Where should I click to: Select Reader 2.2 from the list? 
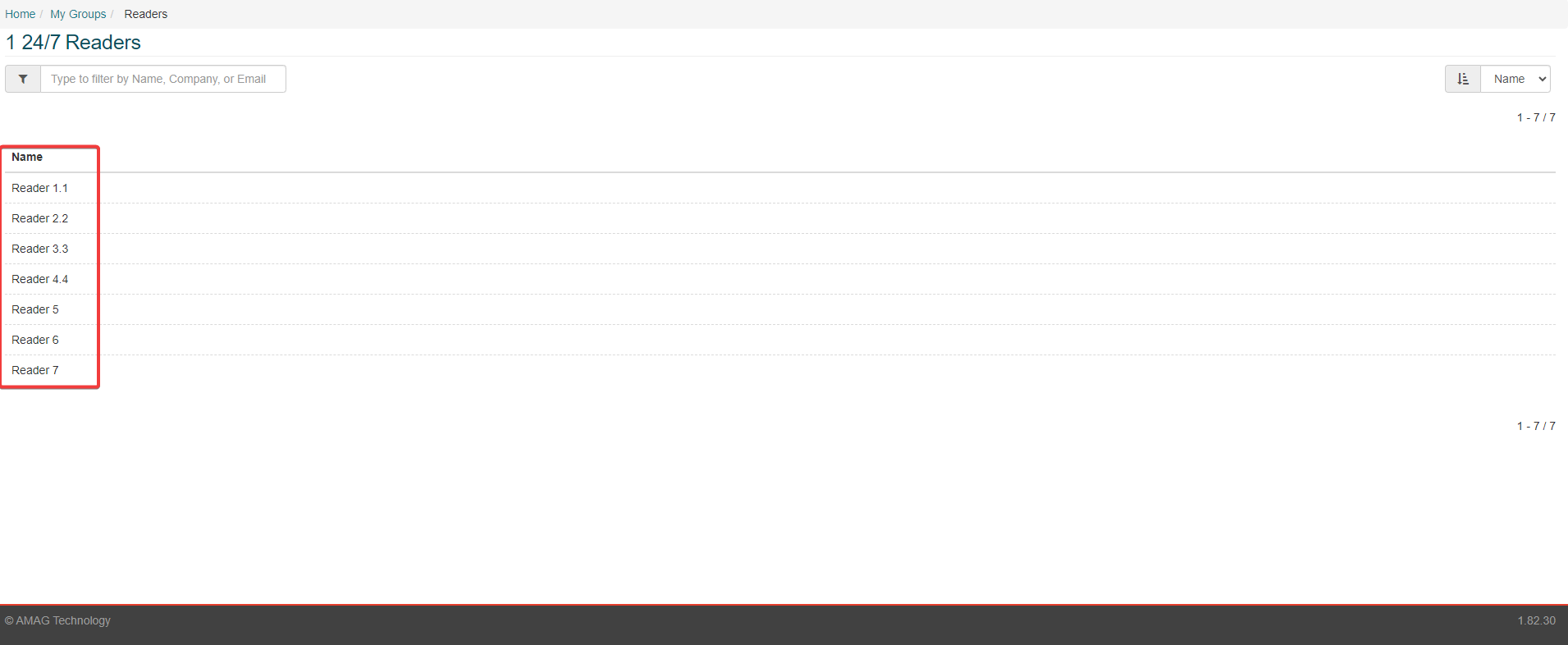(39, 218)
